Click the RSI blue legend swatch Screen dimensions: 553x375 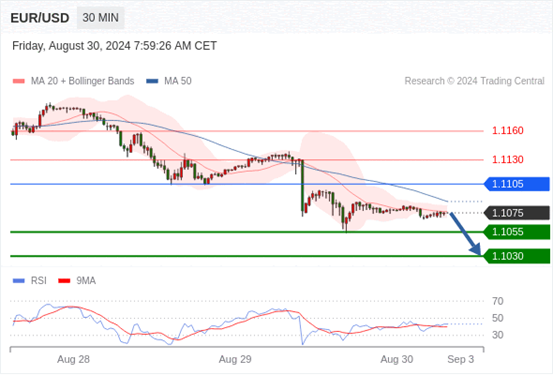coord(19,281)
